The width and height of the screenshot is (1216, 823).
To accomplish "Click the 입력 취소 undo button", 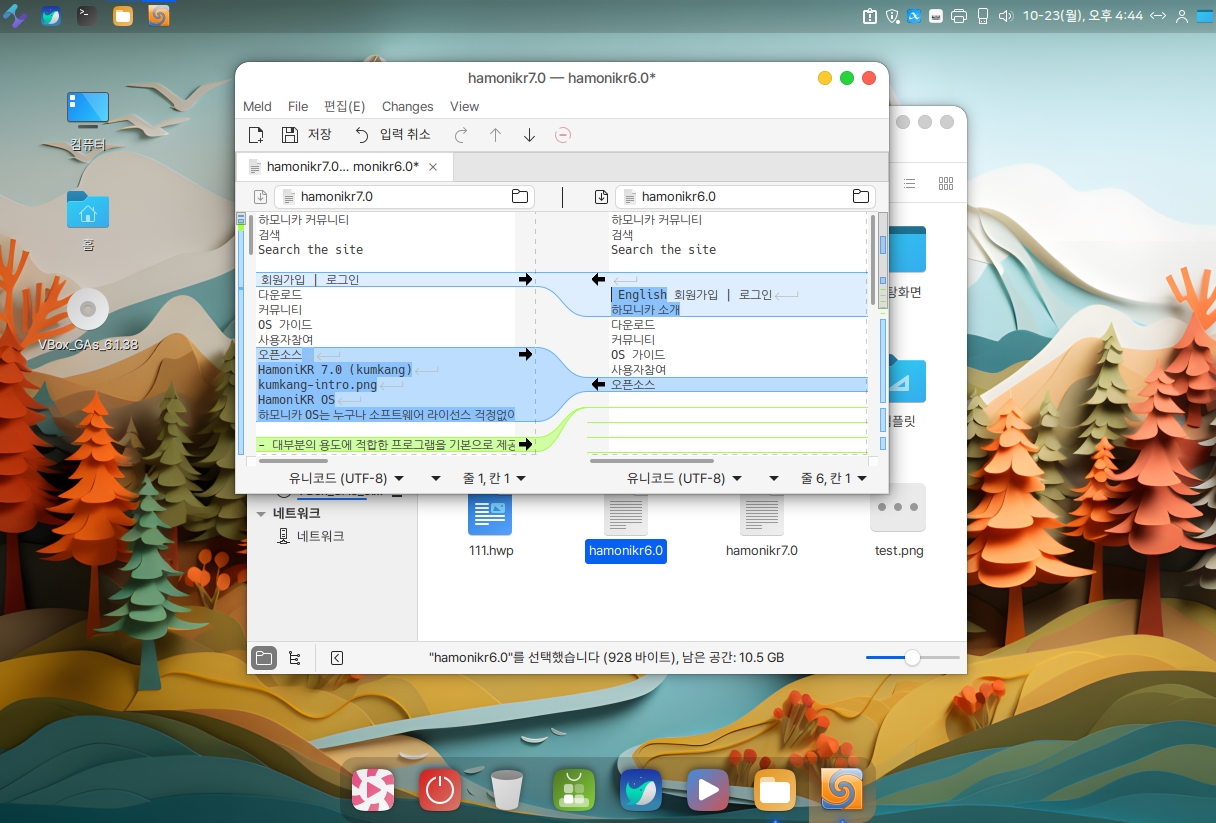I will [393, 135].
